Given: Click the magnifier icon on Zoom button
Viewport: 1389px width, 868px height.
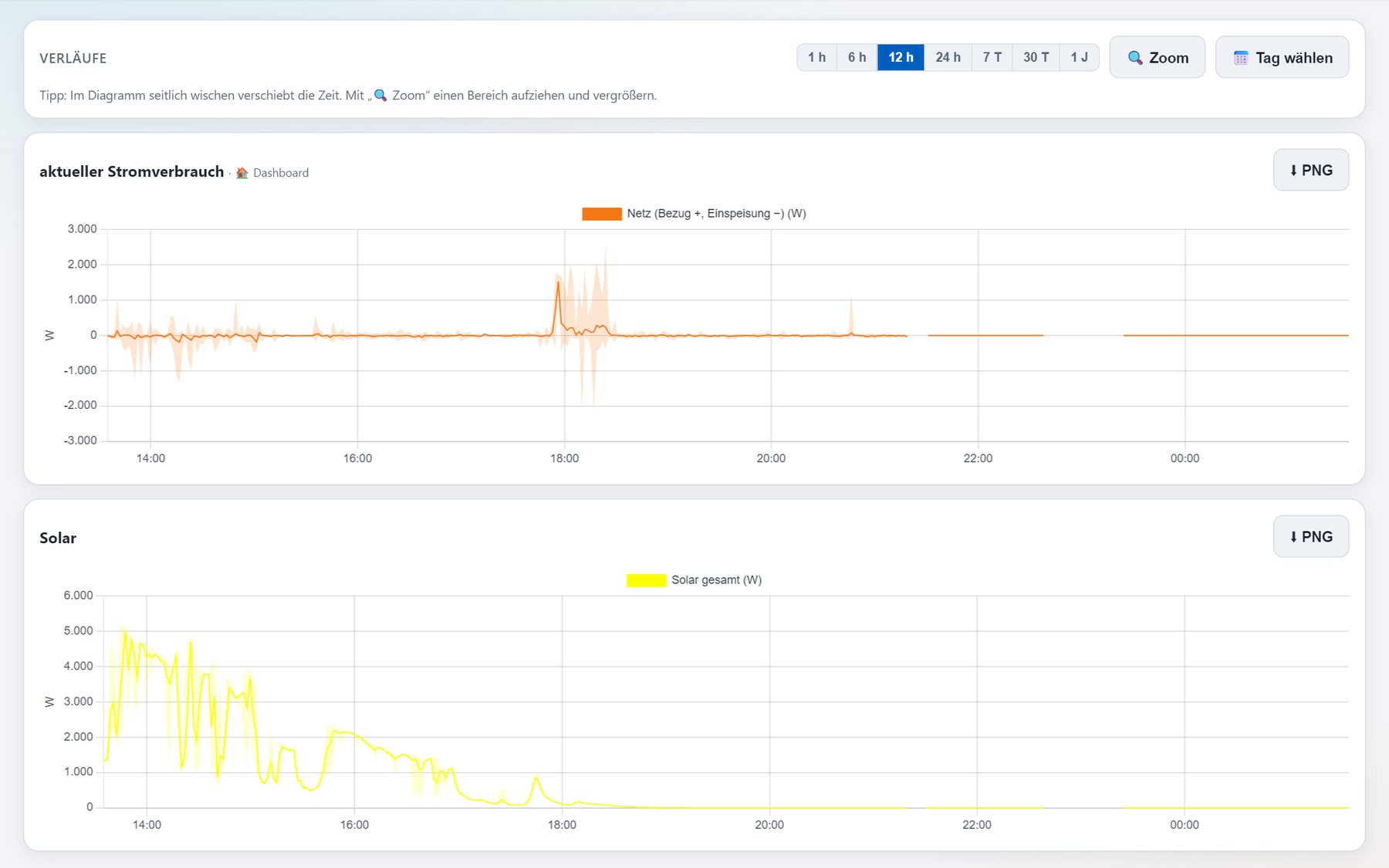Looking at the screenshot, I should (x=1135, y=58).
